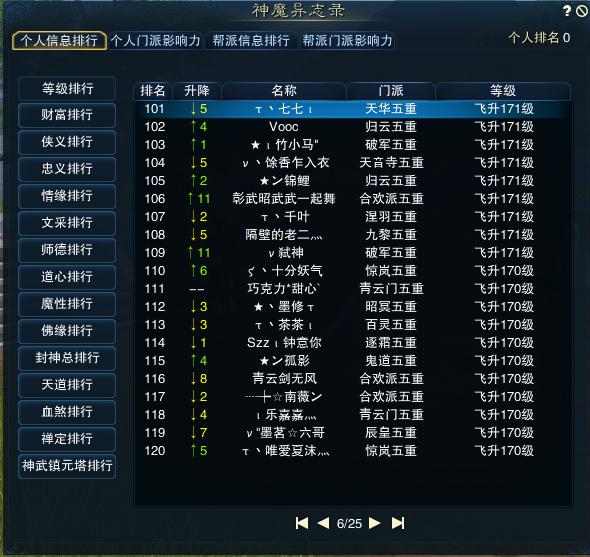Select rank 116 player 青云剑无风 row
The height and width of the screenshot is (557, 590).
pyautogui.click(x=353, y=379)
